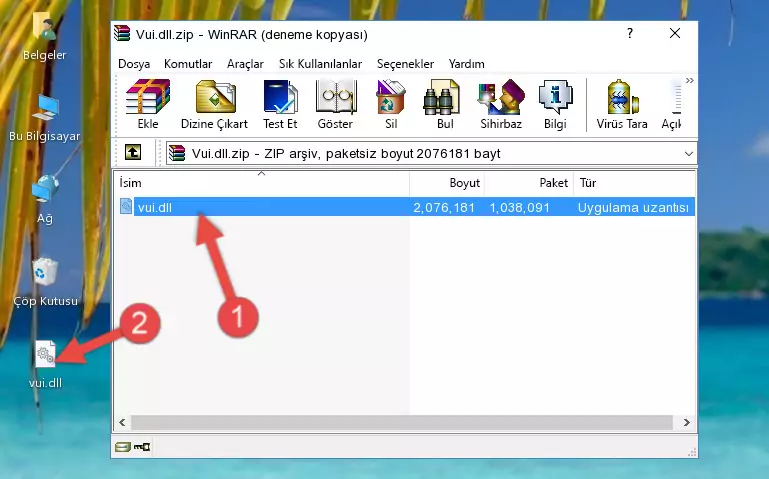The width and height of the screenshot is (769, 479).
Task: Click the horizontal scrollbar right arrow
Action: click(x=687, y=422)
